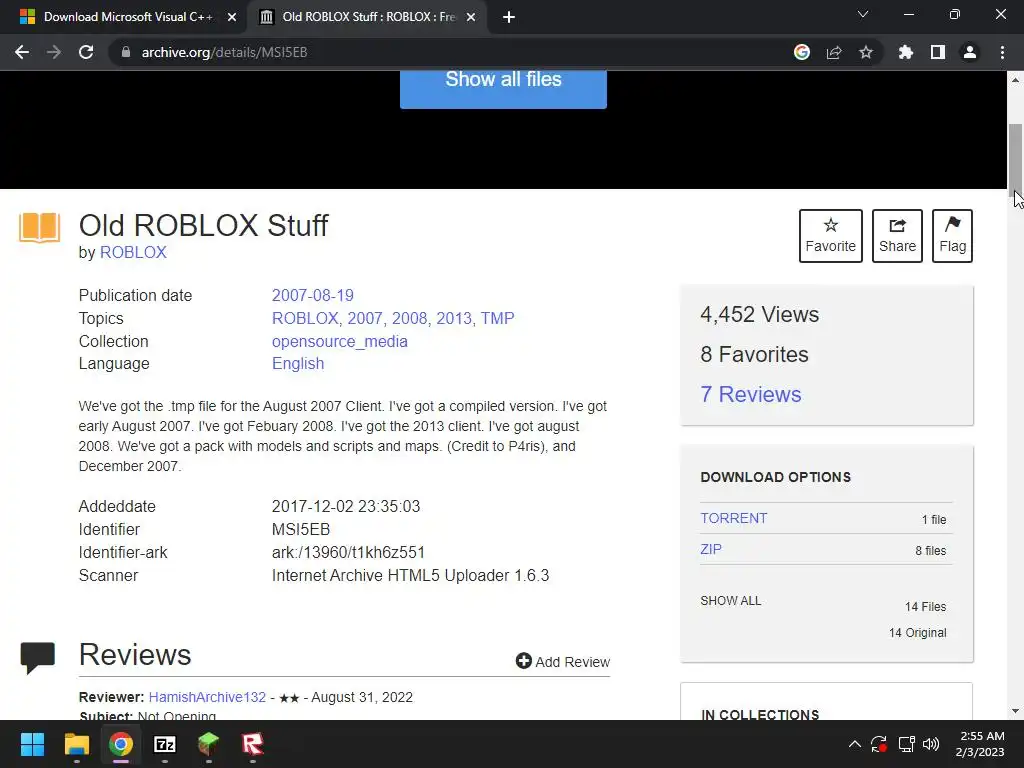Viewport: 1024px width, 768px height.
Task: Click the browser forward arrow
Action: (x=54, y=52)
